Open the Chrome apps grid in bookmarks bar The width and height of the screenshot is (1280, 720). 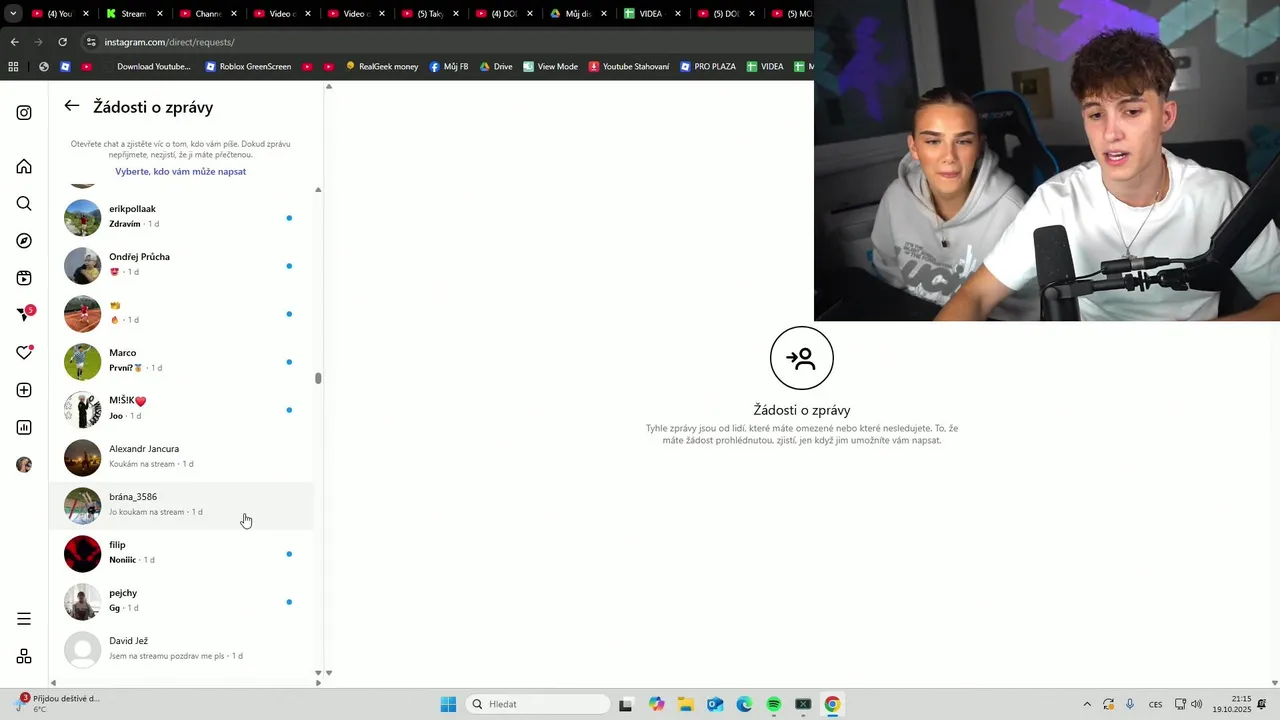tap(13, 67)
